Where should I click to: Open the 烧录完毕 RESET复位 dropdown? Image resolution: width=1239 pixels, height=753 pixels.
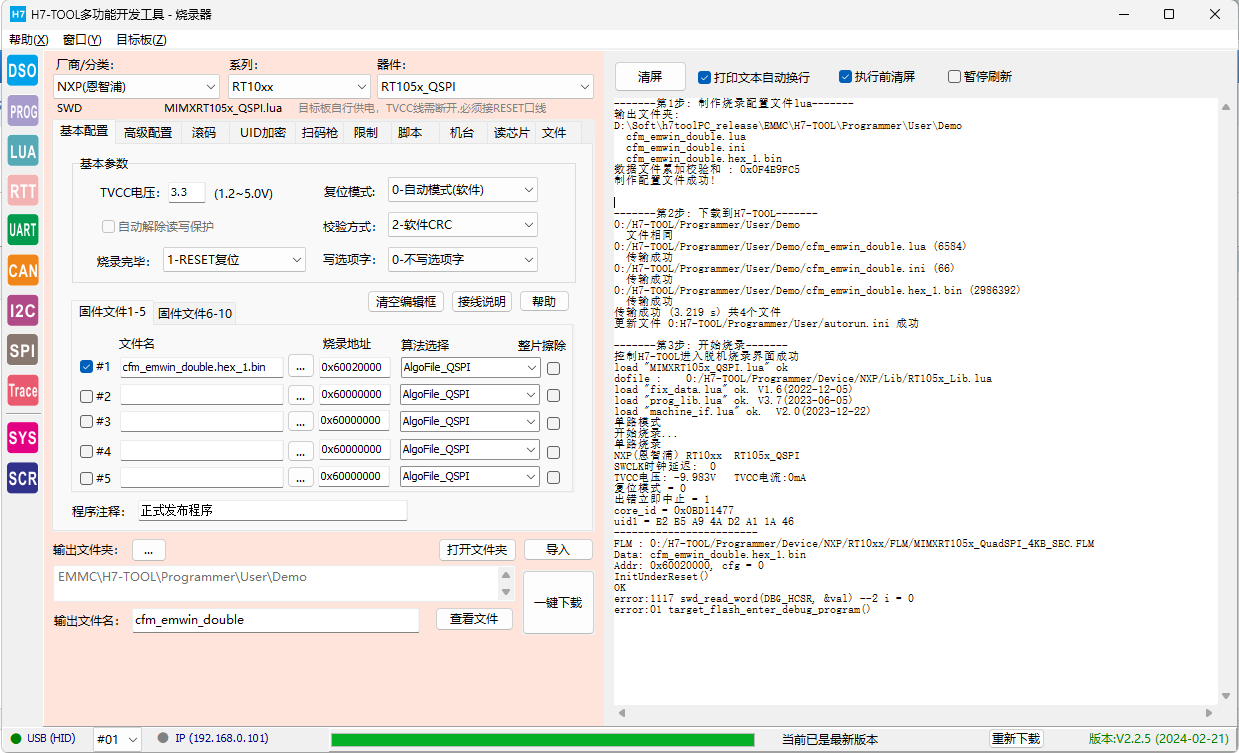pos(234,260)
